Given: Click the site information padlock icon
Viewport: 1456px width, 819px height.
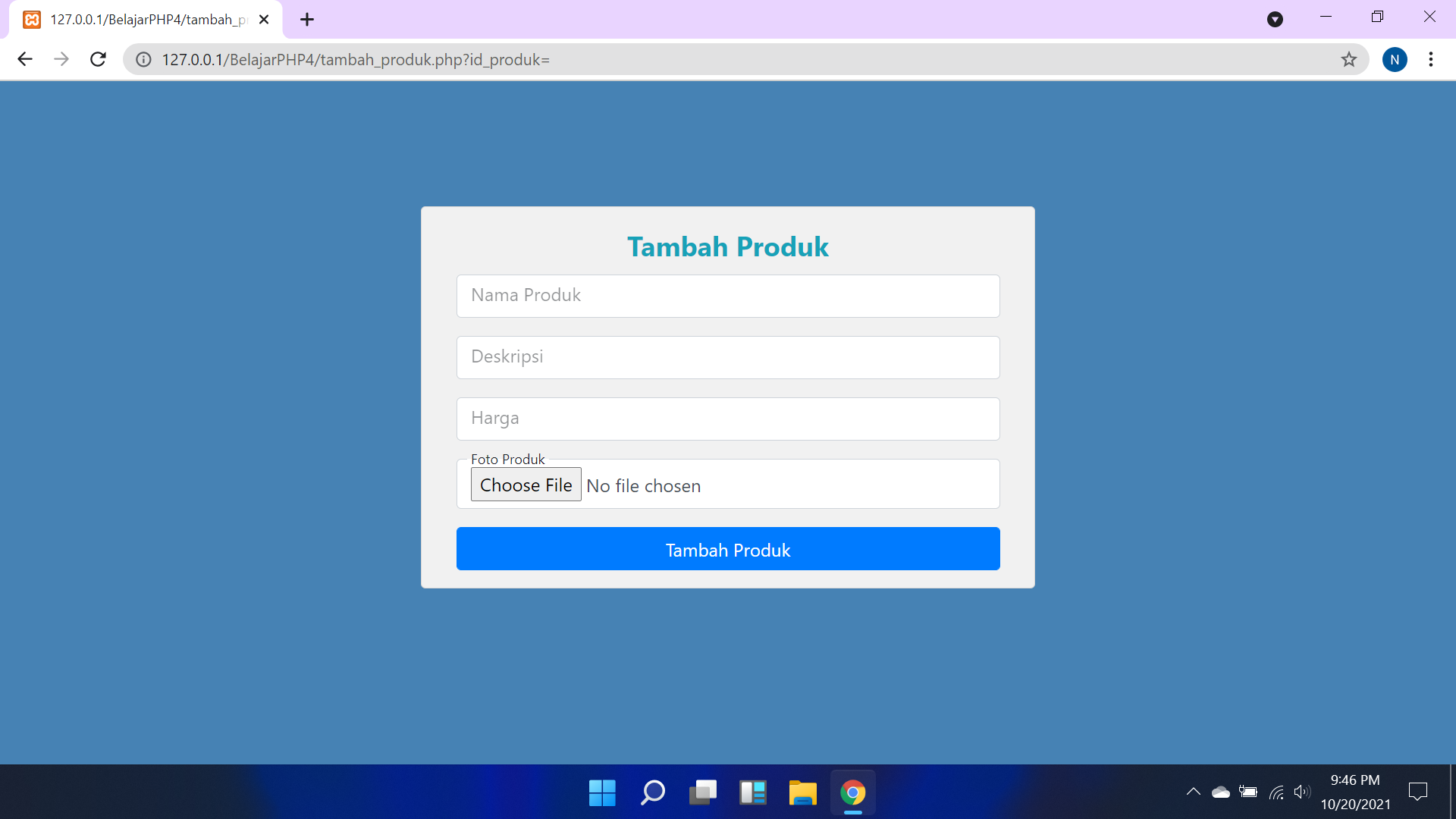Looking at the screenshot, I should [x=143, y=59].
